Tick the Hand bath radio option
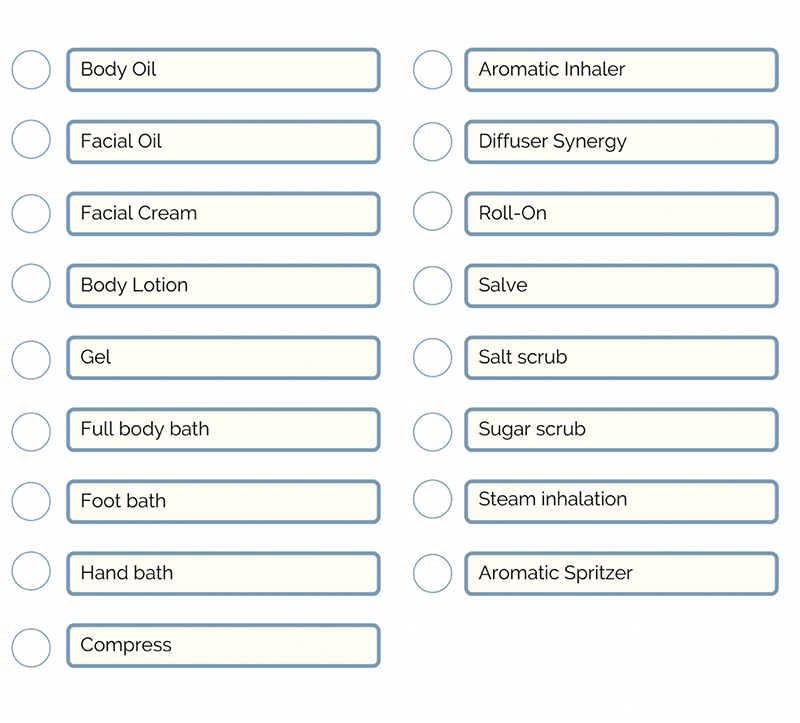 point(31,571)
